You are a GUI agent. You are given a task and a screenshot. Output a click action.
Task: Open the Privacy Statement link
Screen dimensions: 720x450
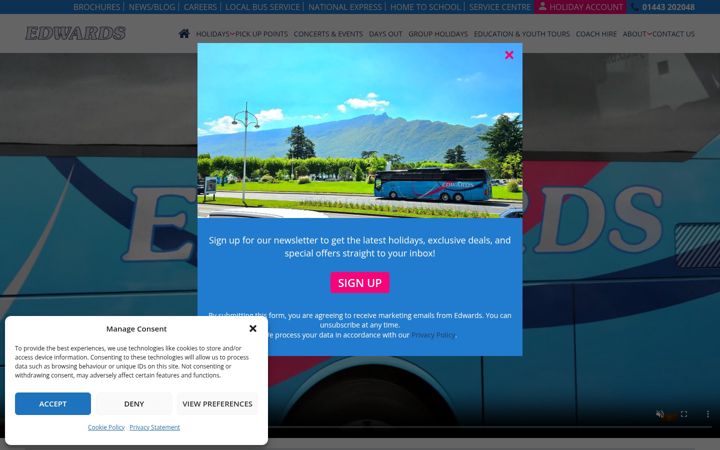coord(155,427)
